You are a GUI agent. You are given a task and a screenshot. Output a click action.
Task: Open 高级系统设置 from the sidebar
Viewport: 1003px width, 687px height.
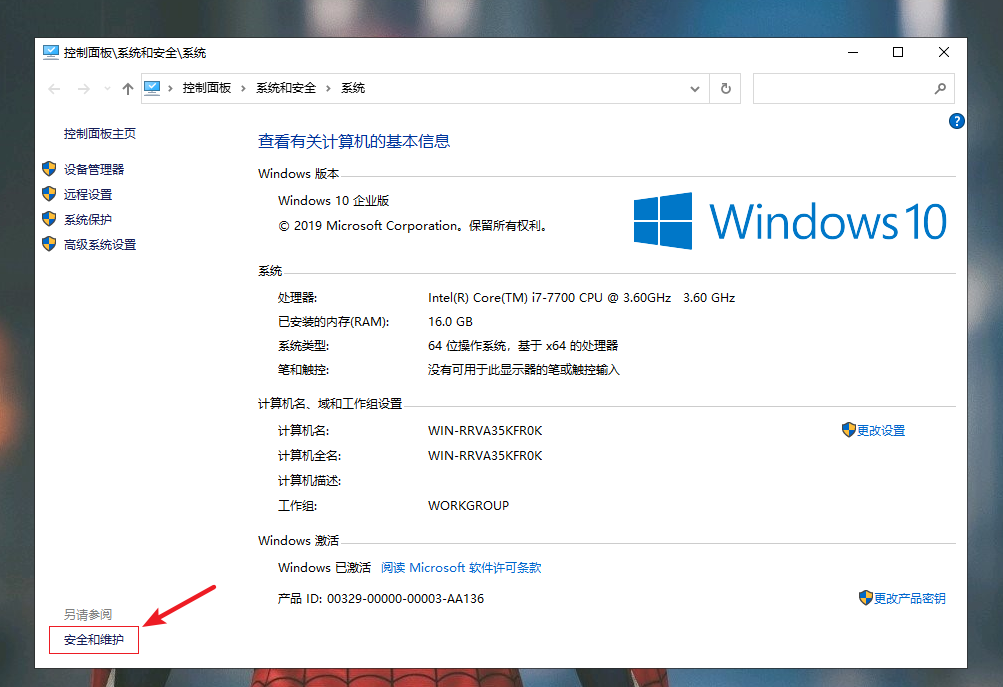coord(100,245)
